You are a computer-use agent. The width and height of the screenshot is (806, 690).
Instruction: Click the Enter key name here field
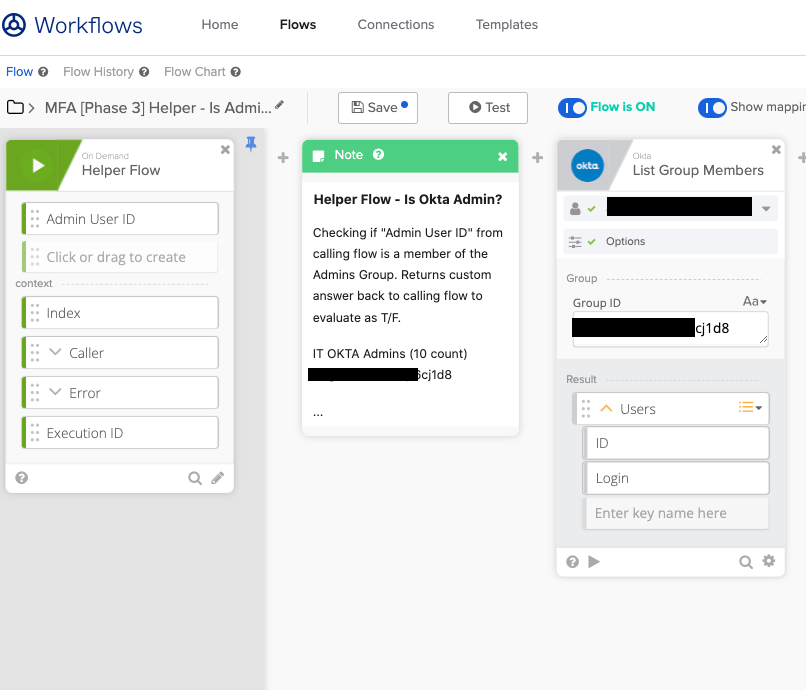pyautogui.click(x=676, y=513)
